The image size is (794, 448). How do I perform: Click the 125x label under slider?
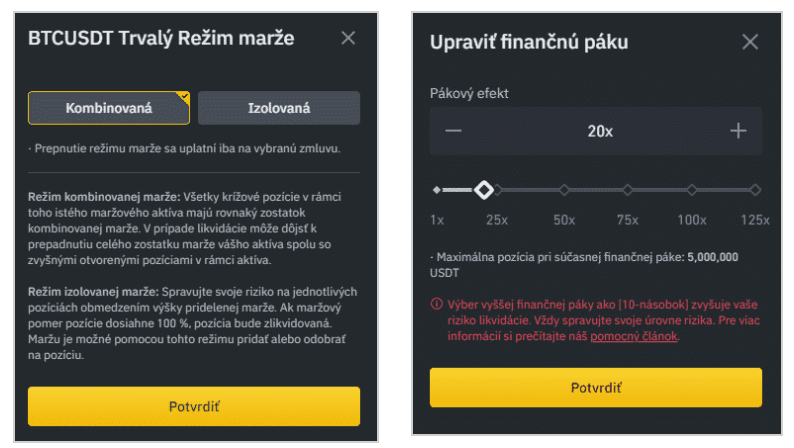pyautogui.click(x=754, y=220)
